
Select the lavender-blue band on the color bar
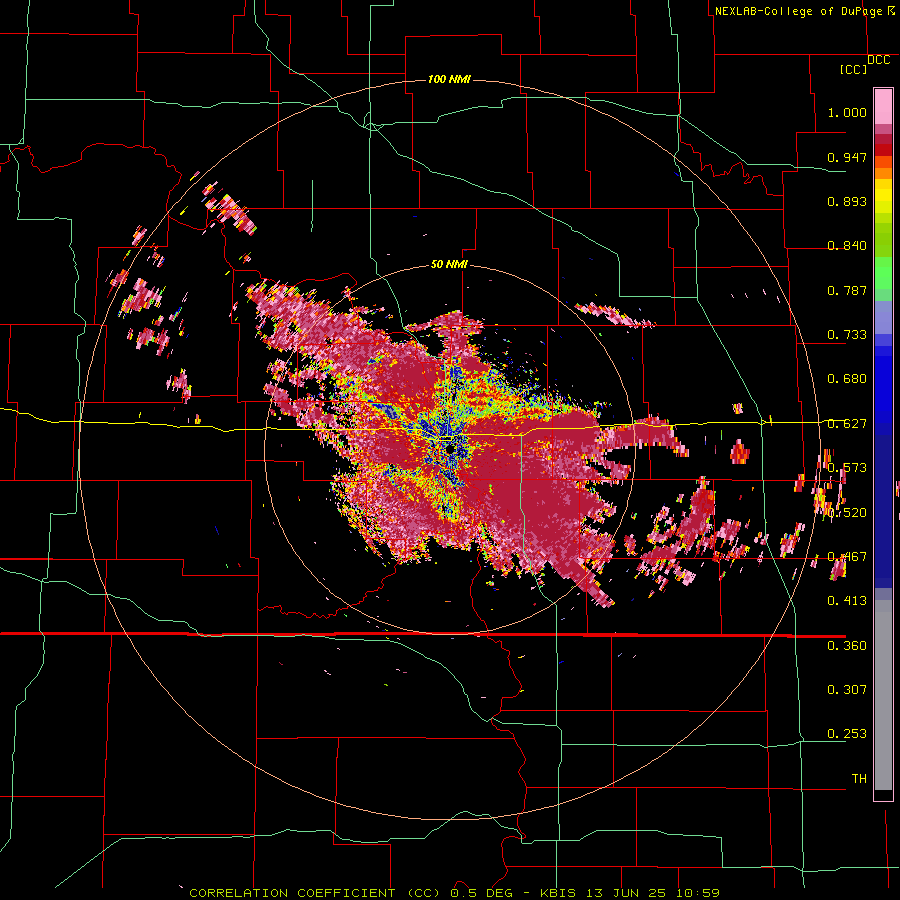883,317
